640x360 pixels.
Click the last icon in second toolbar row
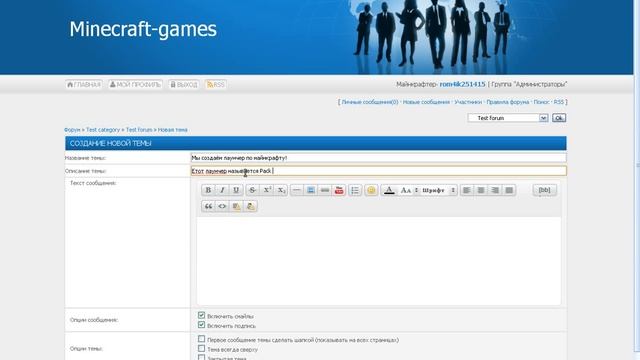[x=251, y=206]
